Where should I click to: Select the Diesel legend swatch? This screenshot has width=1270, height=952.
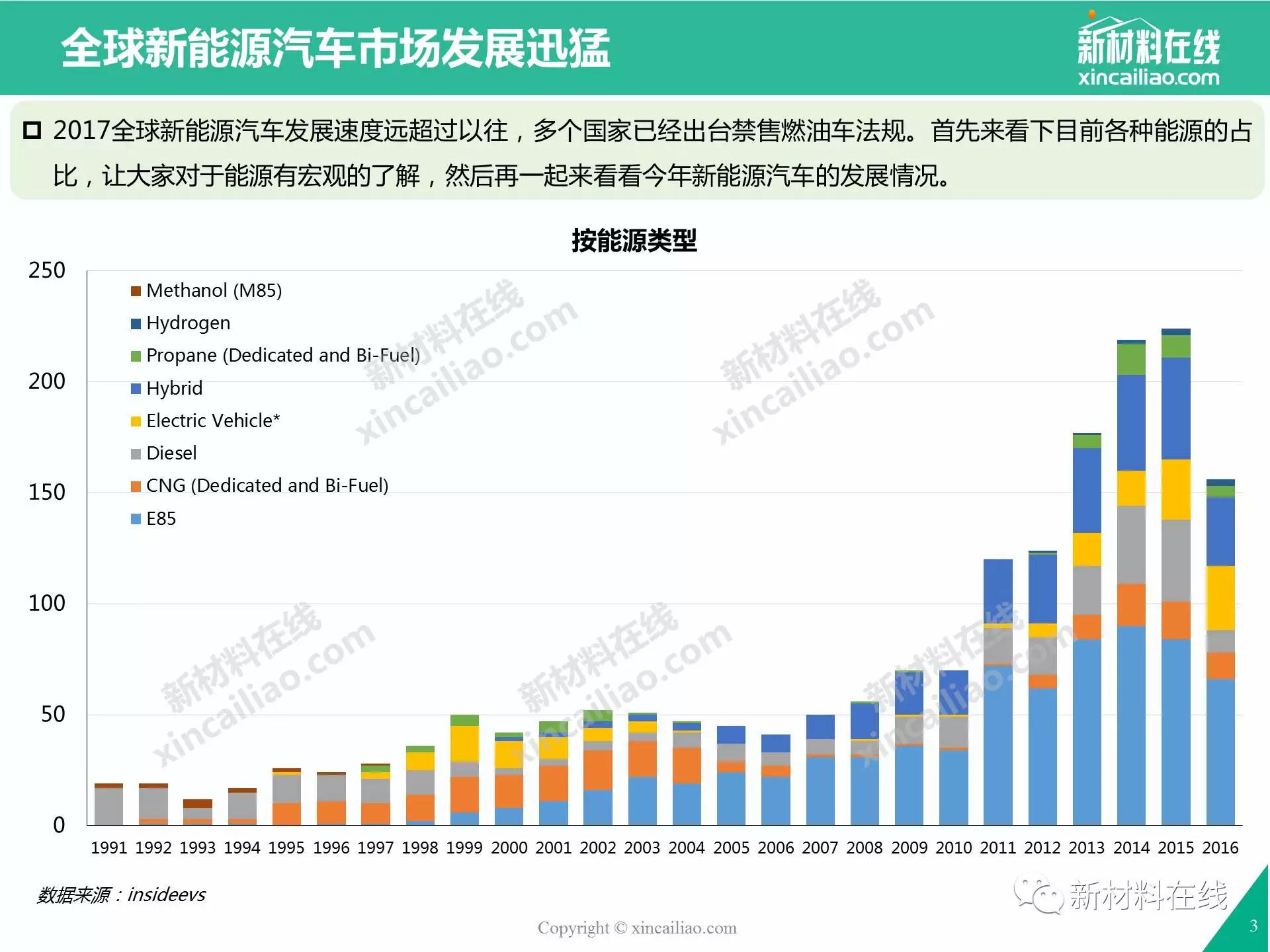click(136, 454)
